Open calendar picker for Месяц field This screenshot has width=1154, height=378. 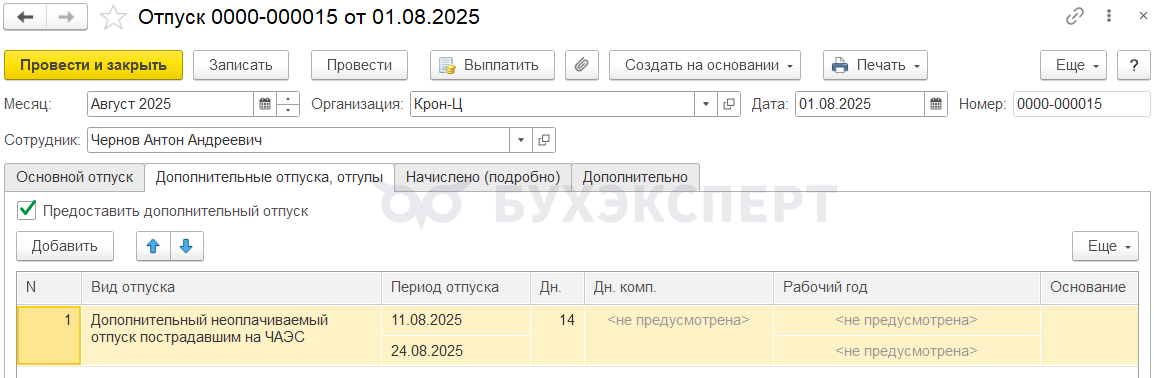coord(265,104)
